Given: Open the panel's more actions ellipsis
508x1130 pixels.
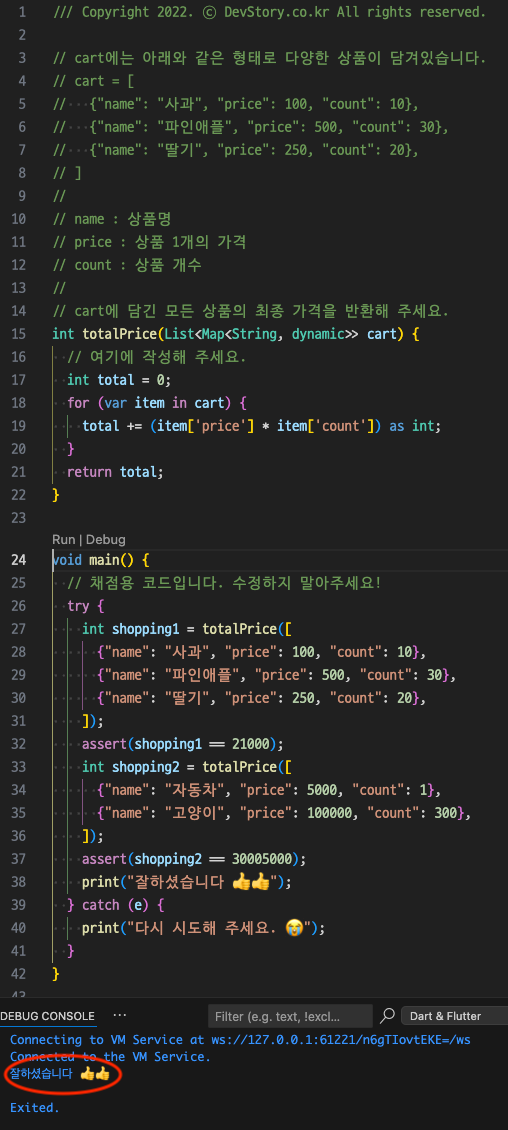Looking at the screenshot, I should (x=120, y=1015).
